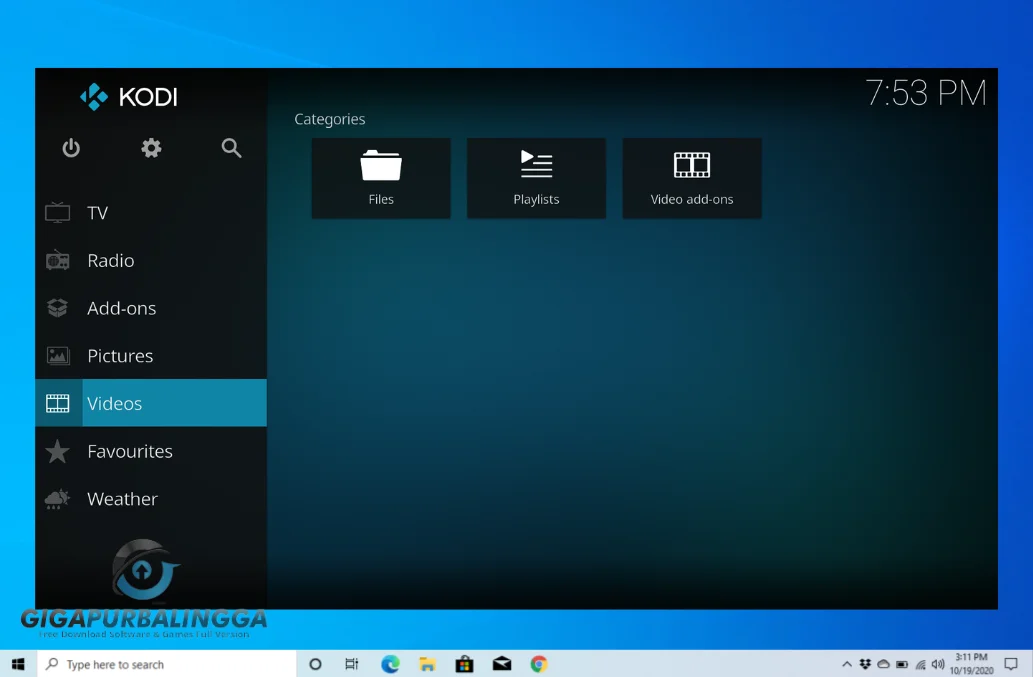Image resolution: width=1033 pixels, height=677 pixels.
Task: Open Add-ons using its sidebar icon
Action: [57, 308]
